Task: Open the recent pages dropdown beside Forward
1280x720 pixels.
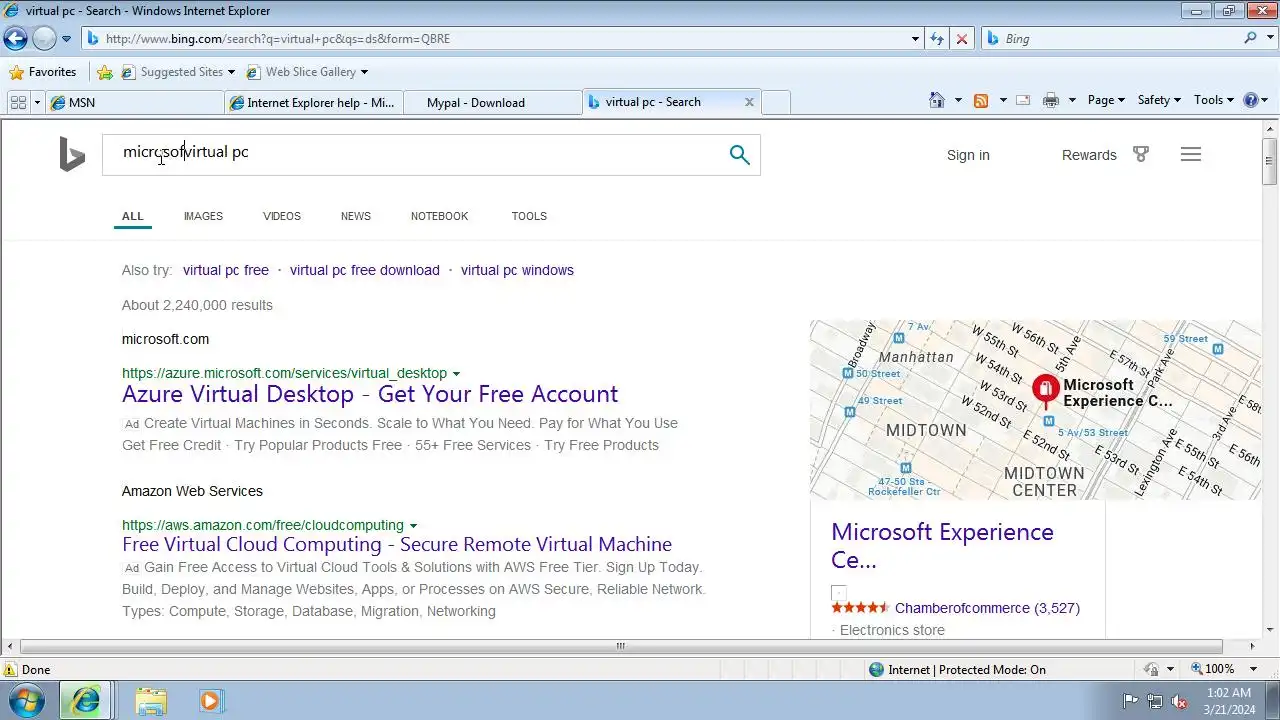Action: pyautogui.click(x=66, y=39)
